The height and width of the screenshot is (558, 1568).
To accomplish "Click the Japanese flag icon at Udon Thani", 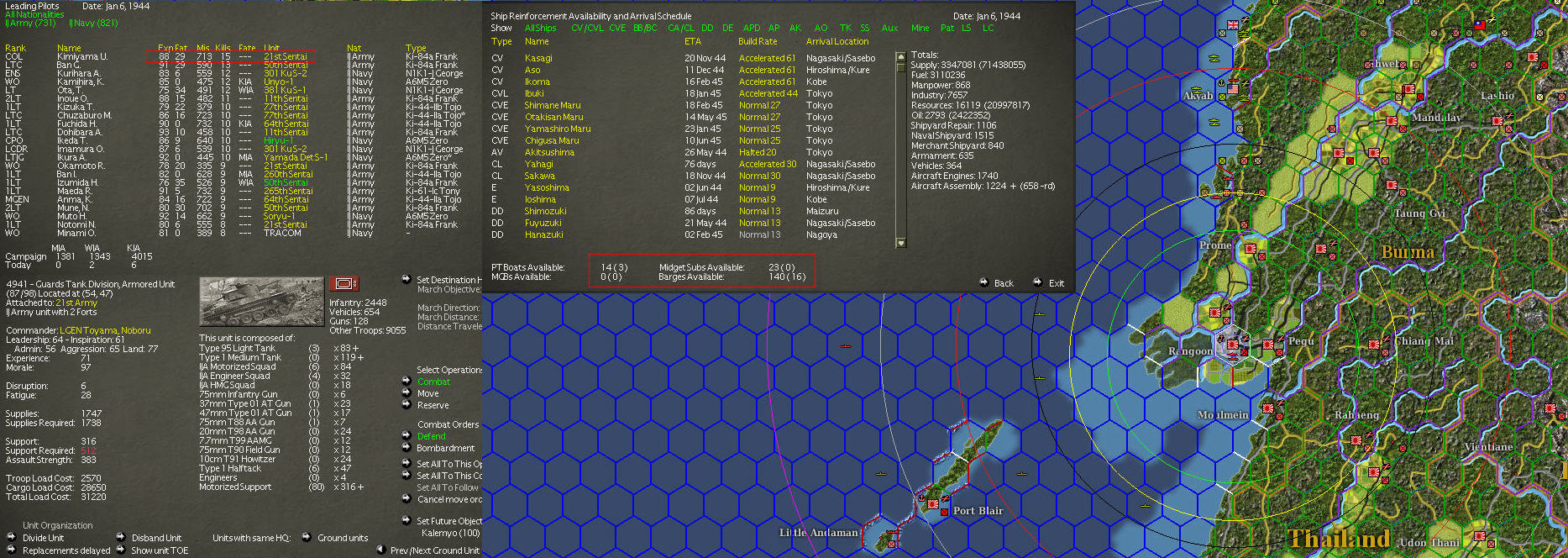I will click(1479, 535).
